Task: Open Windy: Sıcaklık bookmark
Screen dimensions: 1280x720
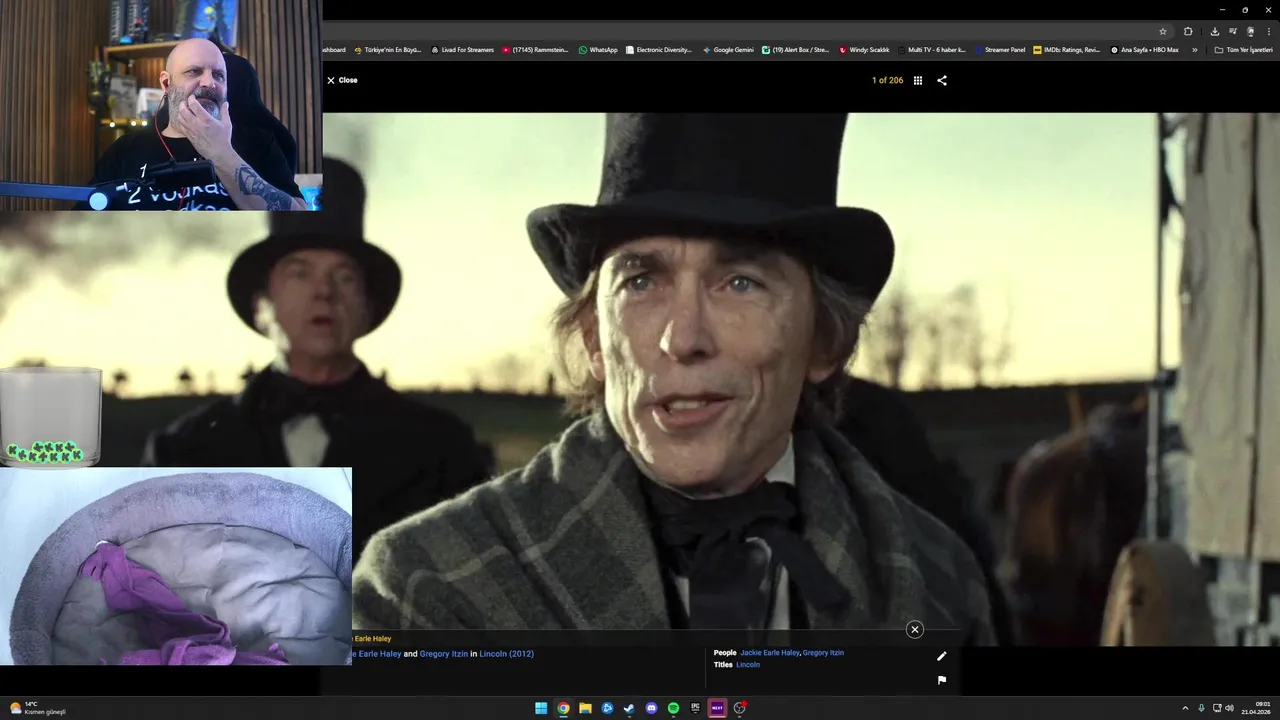Action: (864, 49)
